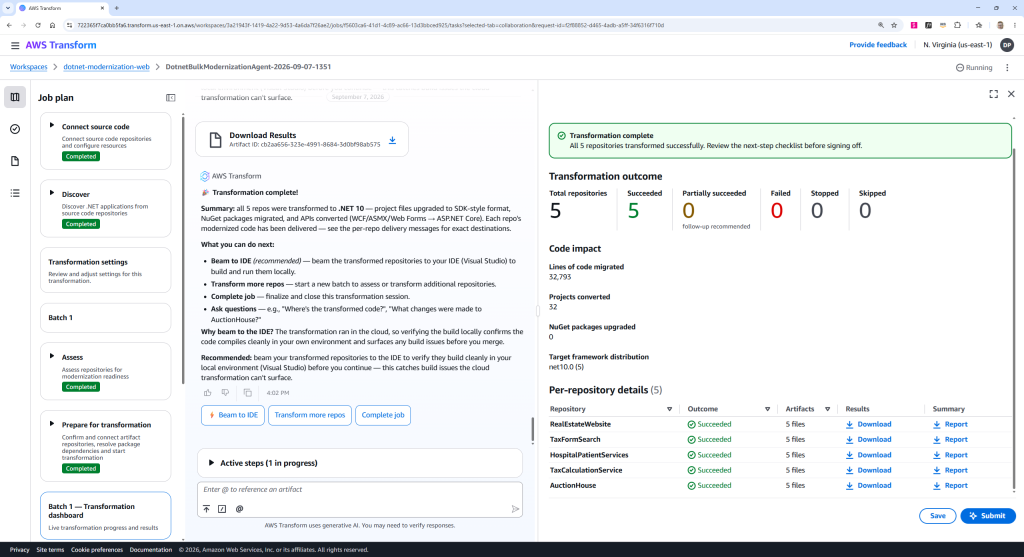This screenshot has height=557, width=1024.
Task: Expand the Assess step
Action: 52,357
